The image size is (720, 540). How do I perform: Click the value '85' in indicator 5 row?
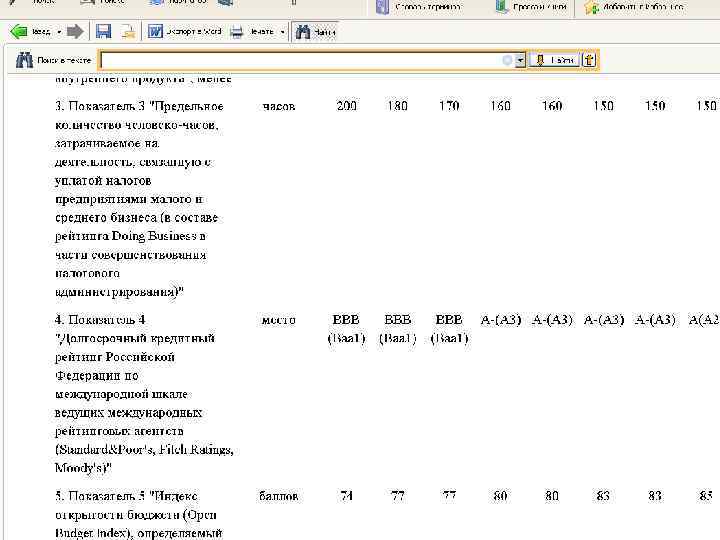click(706, 496)
